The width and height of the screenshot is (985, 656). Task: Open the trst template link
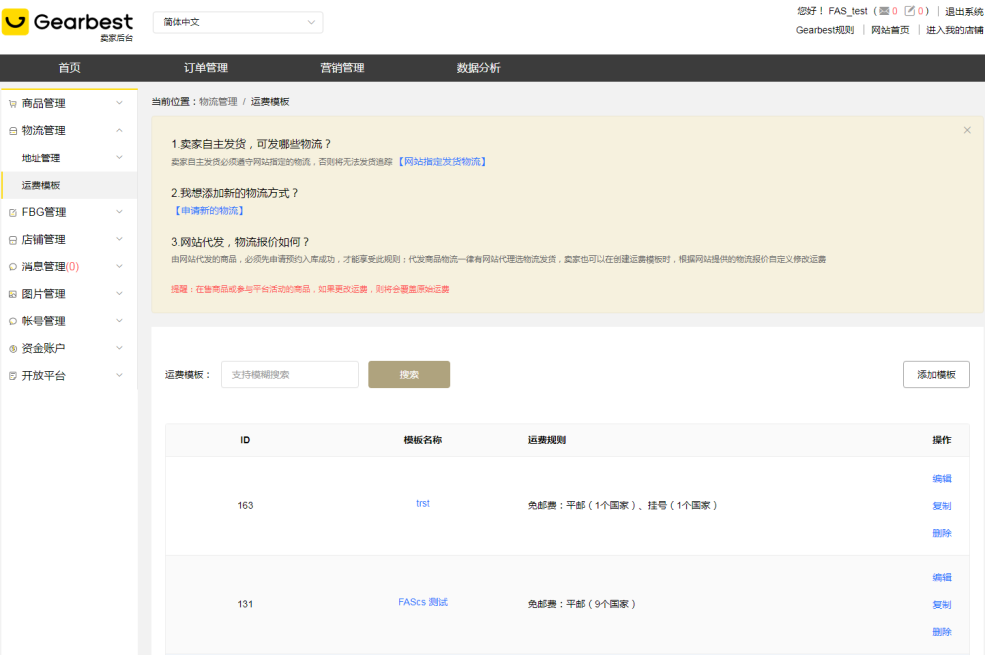click(422, 504)
